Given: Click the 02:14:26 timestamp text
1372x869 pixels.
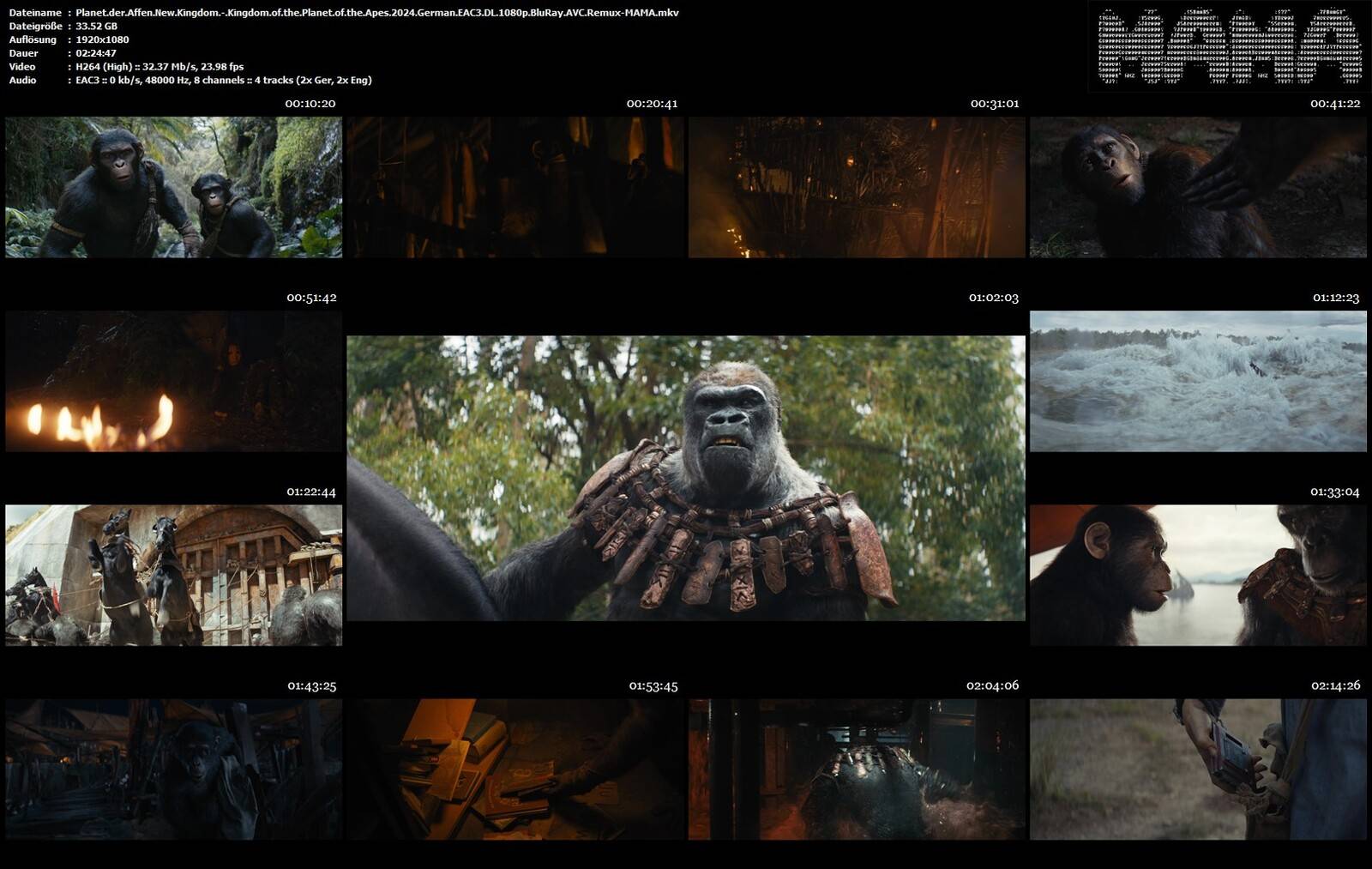Looking at the screenshot, I should tap(1336, 685).
